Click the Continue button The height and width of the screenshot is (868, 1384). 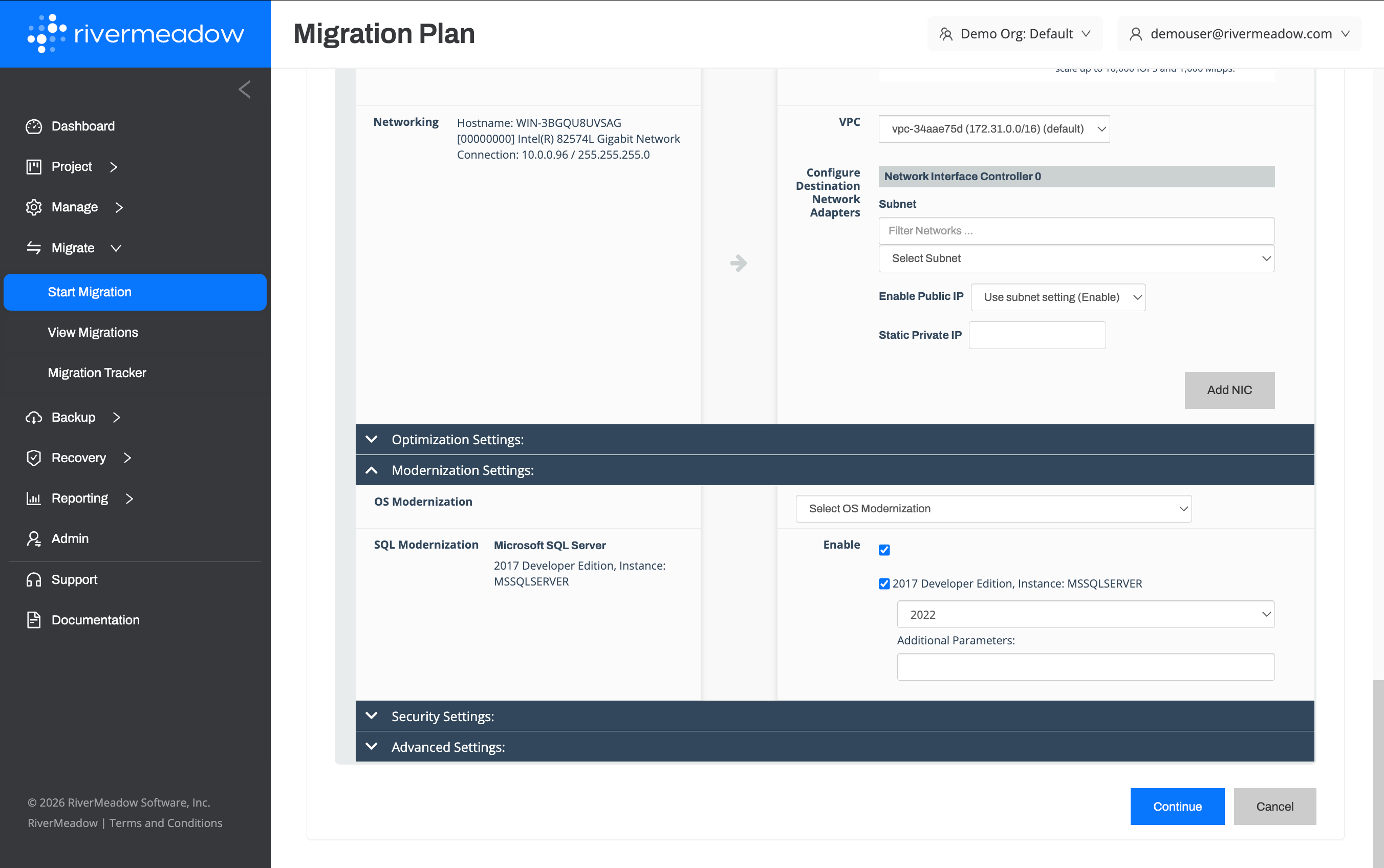point(1177,807)
